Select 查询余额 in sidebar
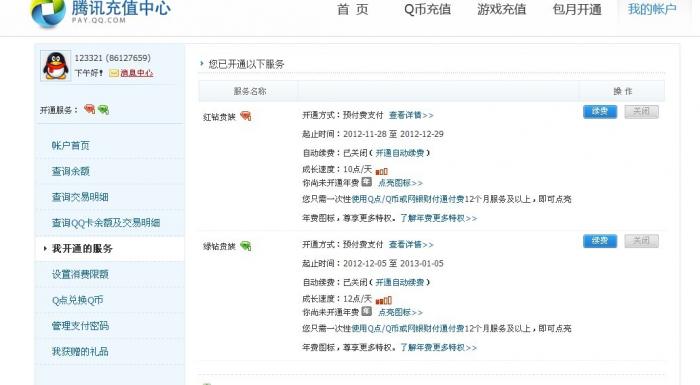The height and width of the screenshot is (385, 700). pyautogui.click(x=71, y=171)
